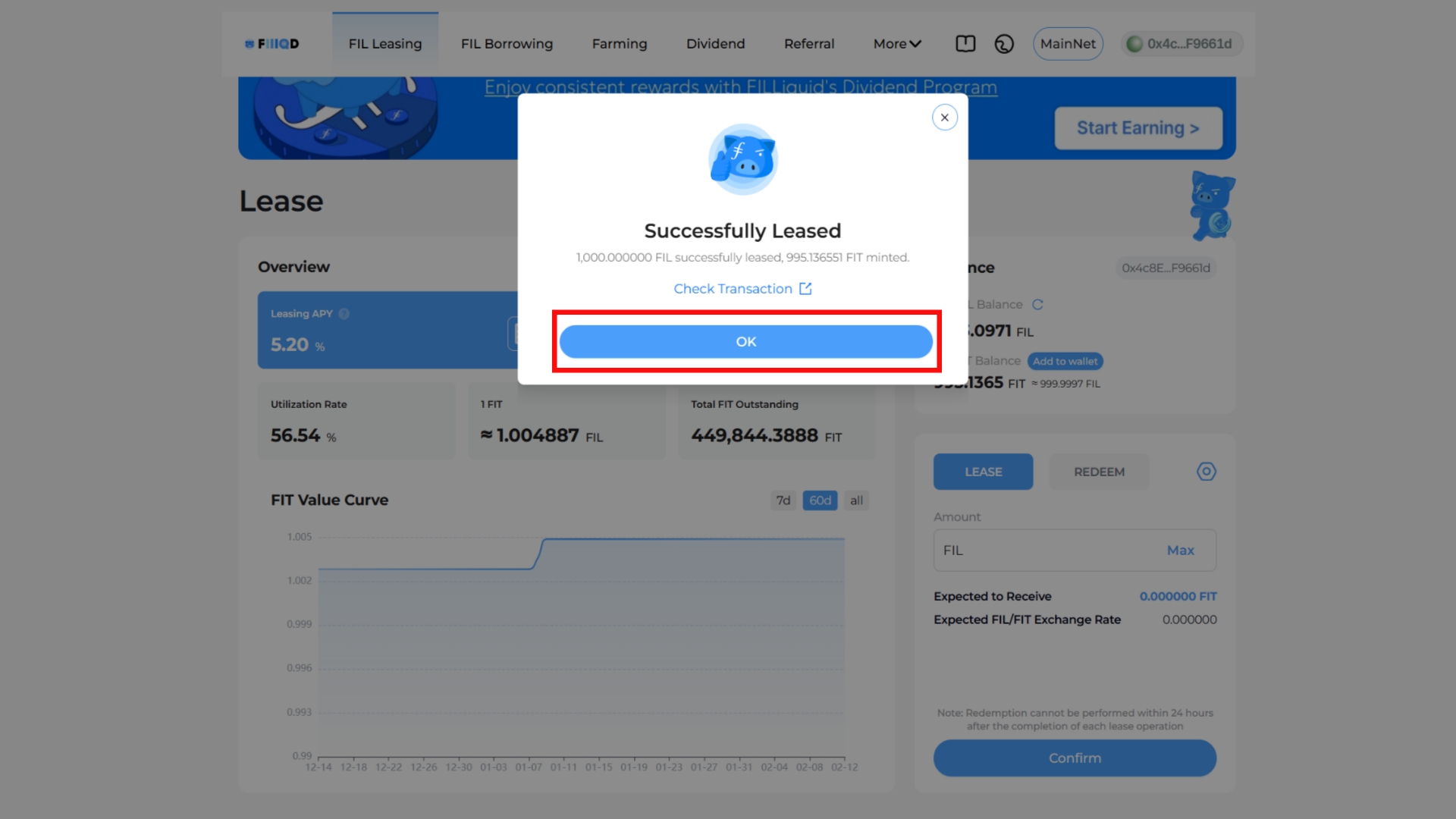The width and height of the screenshot is (1456, 819).
Task: Click the Leasing APY info icon
Action: coord(344,314)
